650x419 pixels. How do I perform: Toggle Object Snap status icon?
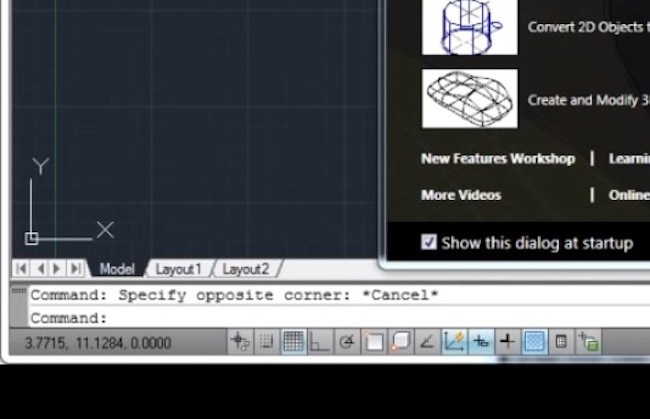point(374,342)
